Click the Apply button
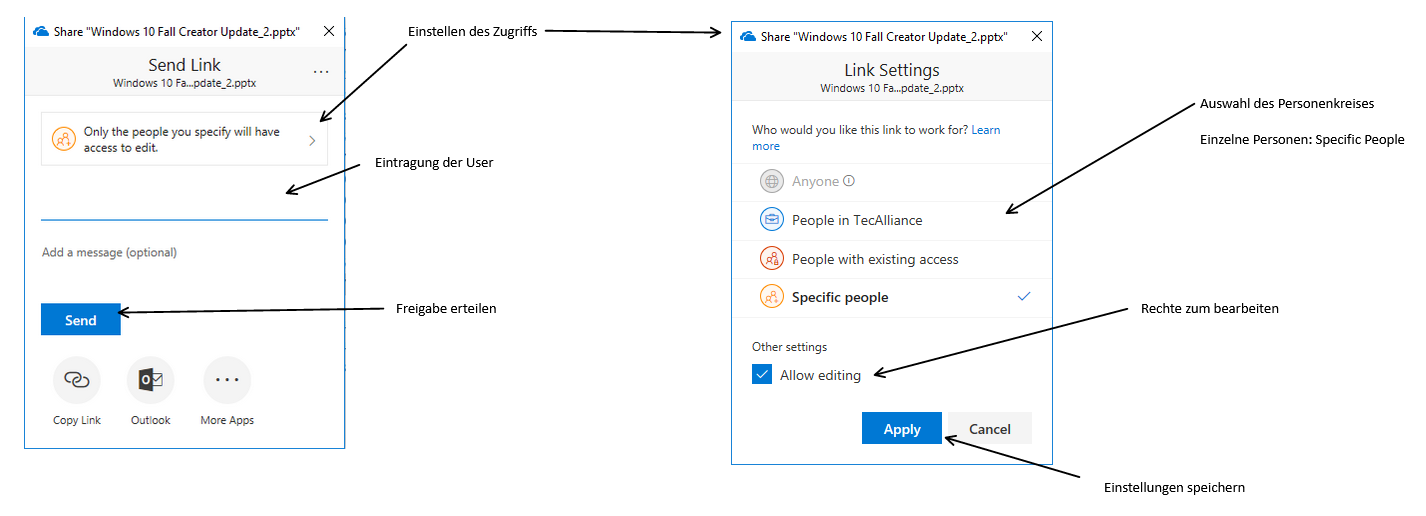Viewport: 1426px width, 516px height. (x=901, y=429)
